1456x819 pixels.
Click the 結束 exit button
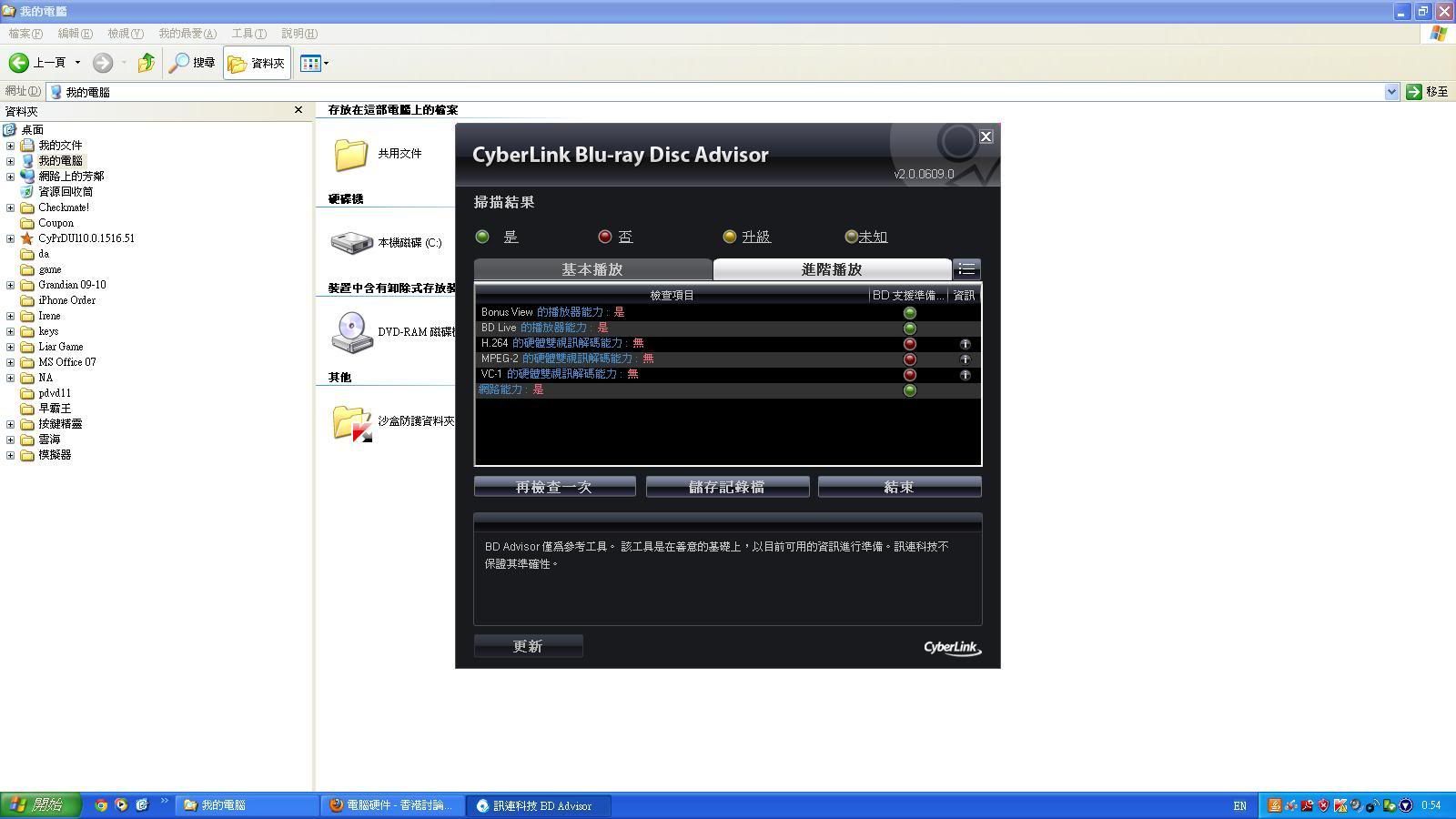(899, 487)
